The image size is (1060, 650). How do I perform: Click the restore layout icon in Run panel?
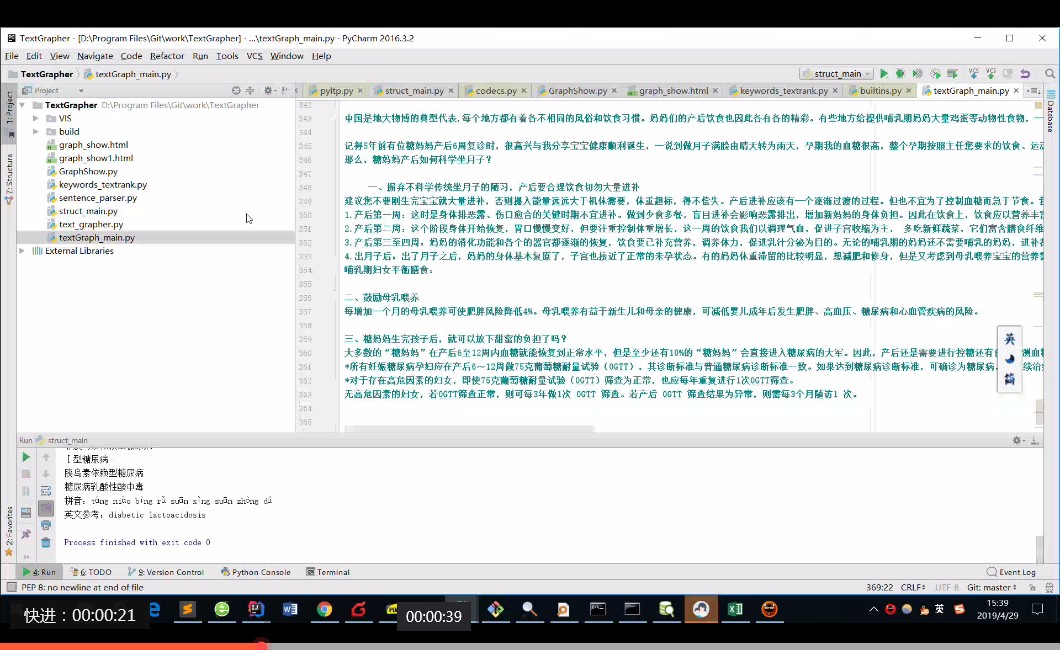tap(26, 513)
